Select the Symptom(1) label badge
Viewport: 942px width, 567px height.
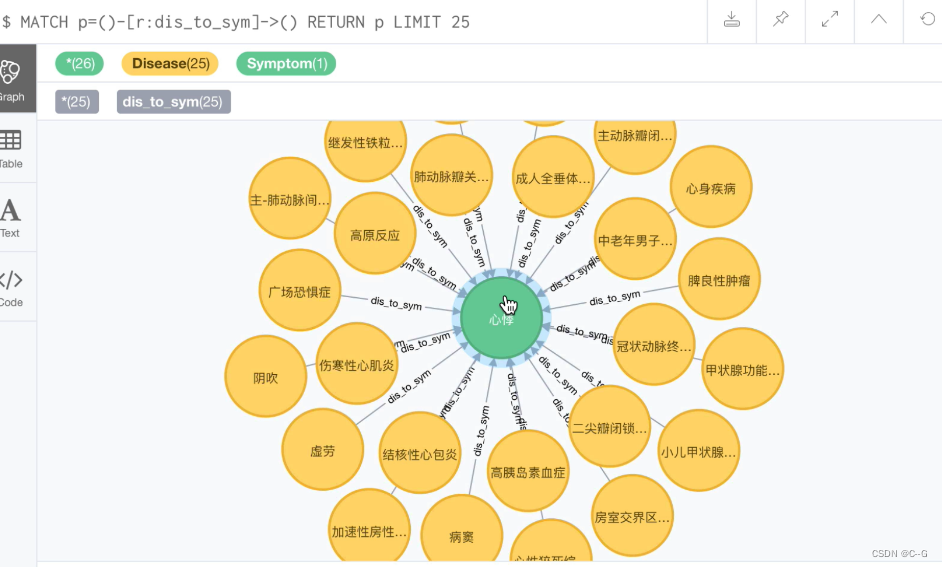coord(286,64)
